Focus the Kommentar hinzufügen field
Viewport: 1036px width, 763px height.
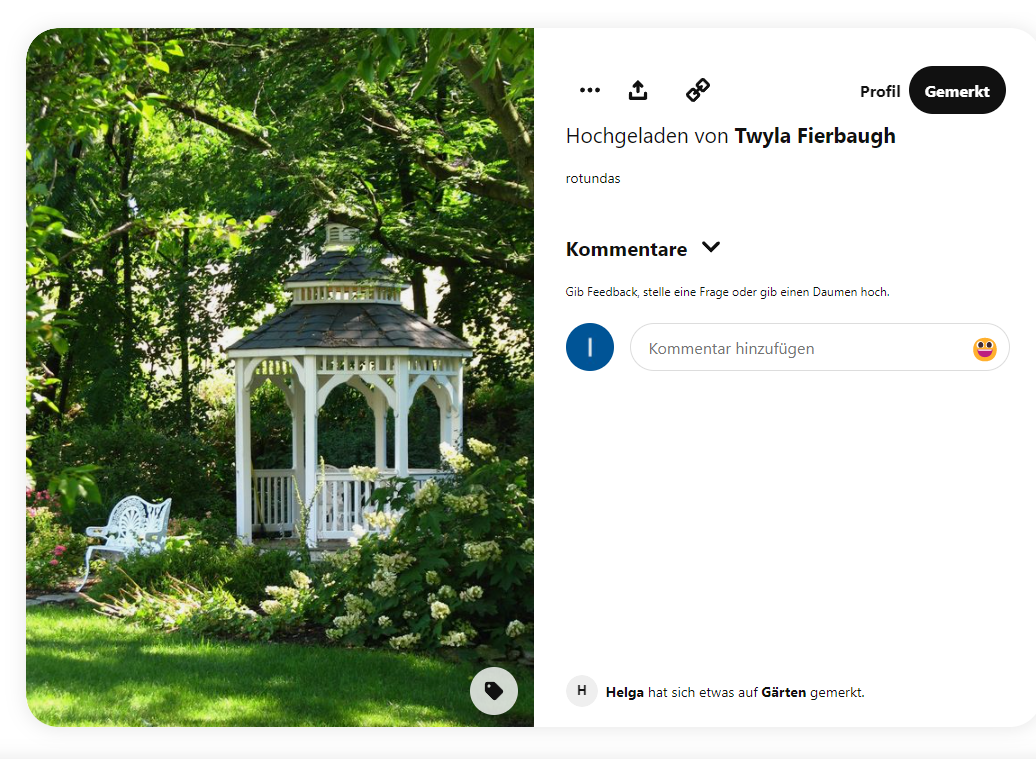coord(819,347)
